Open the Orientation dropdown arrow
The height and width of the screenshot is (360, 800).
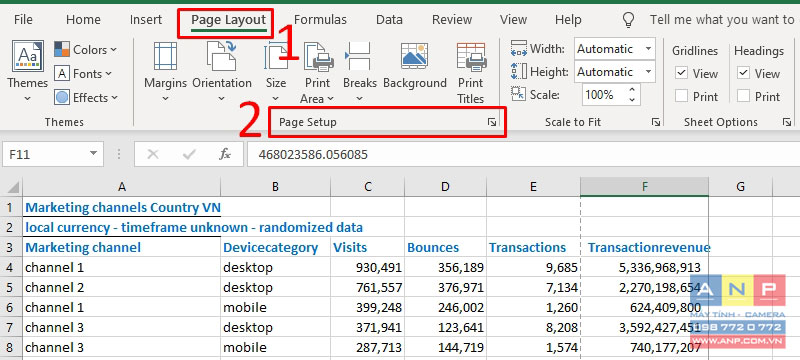point(221,98)
